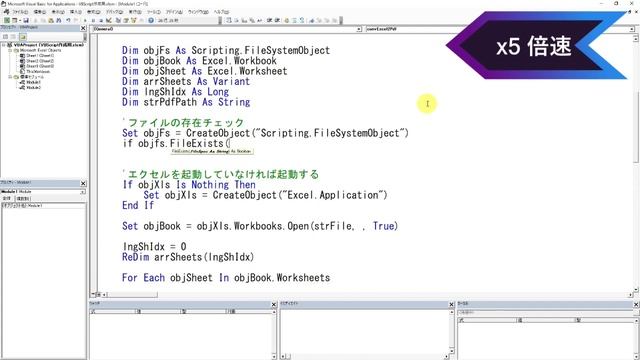Viewport: 640px width, 360px height.
Task: Close the Immediate pane
Action: [x=451, y=304]
